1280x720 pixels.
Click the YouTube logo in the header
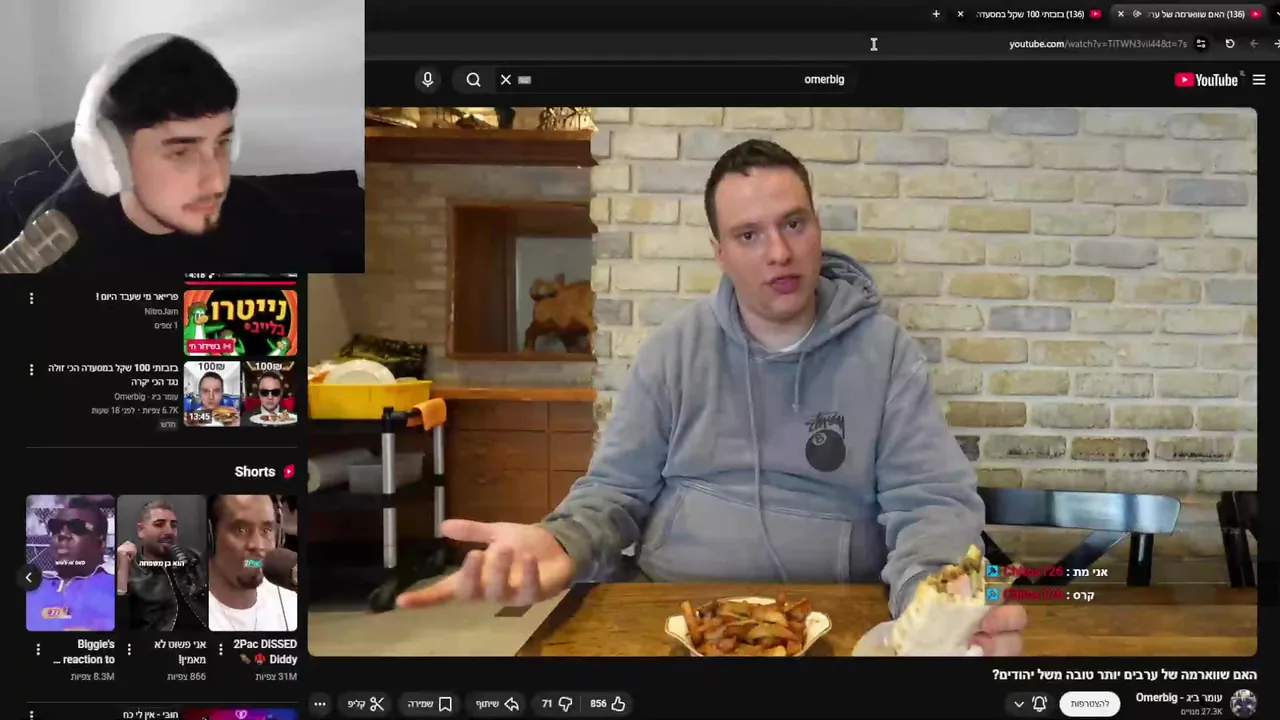pyautogui.click(x=1206, y=80)
